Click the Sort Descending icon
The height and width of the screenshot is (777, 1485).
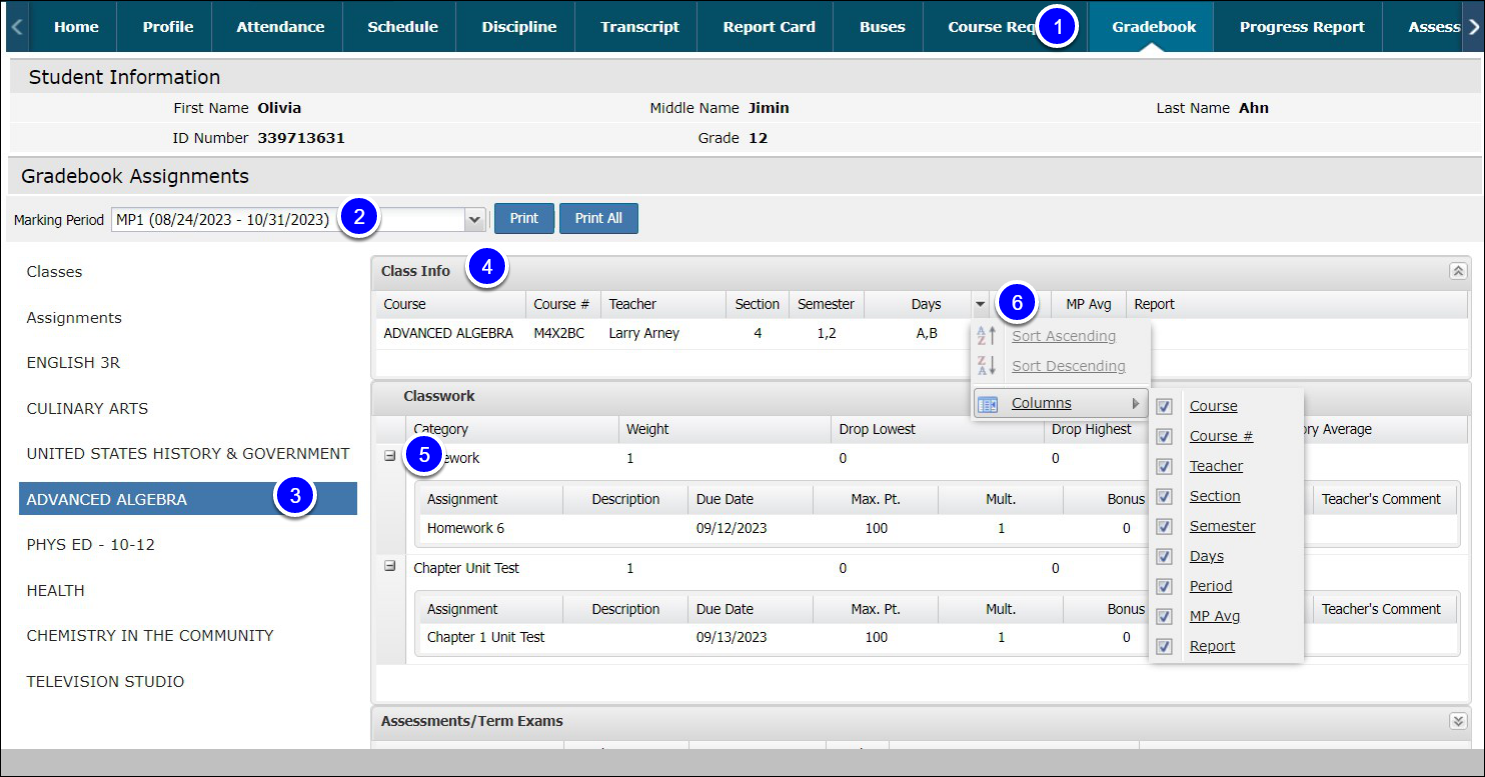click(986, 366)
